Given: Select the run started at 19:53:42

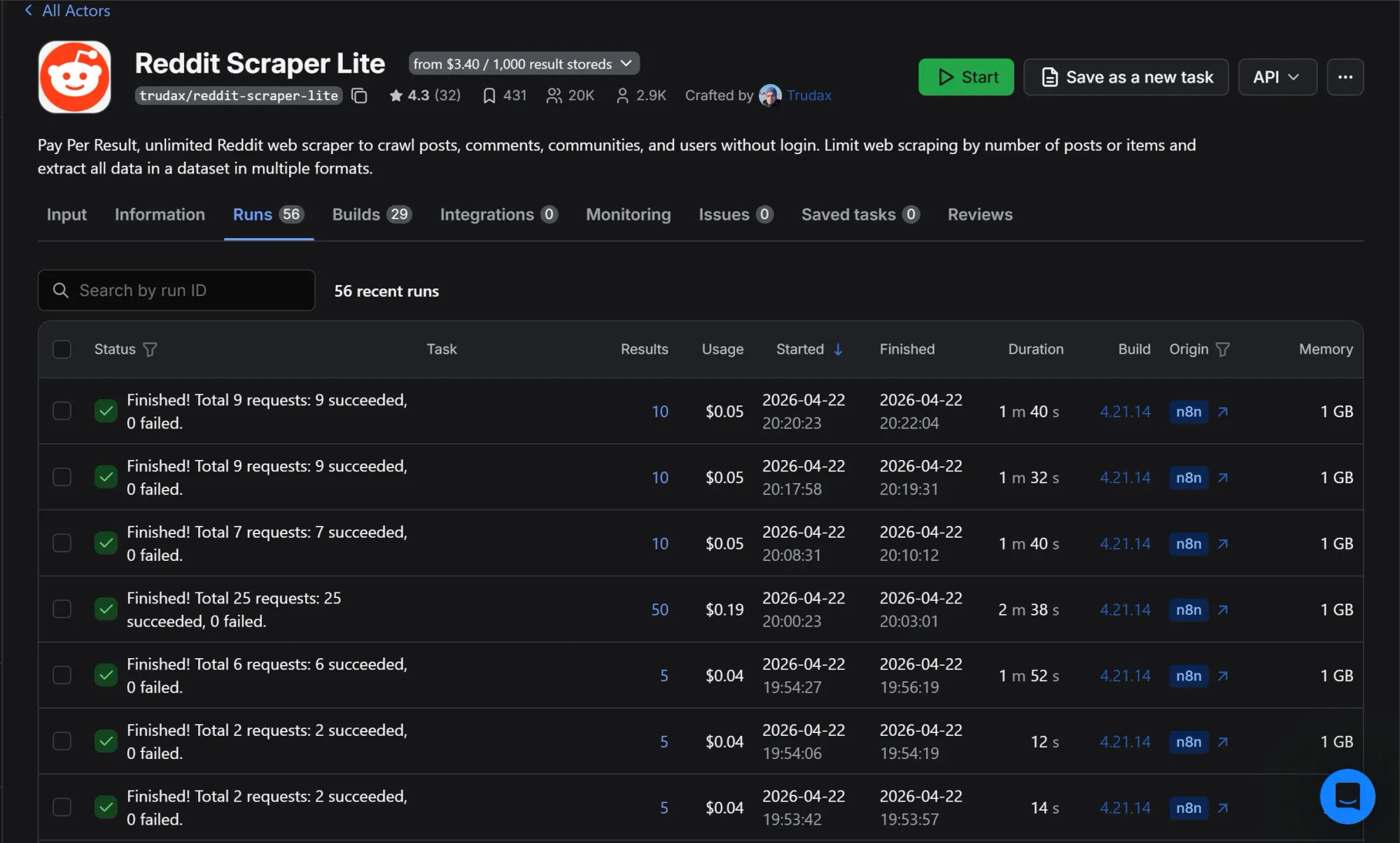Looking at the screenshot, I should pos(62,807).
